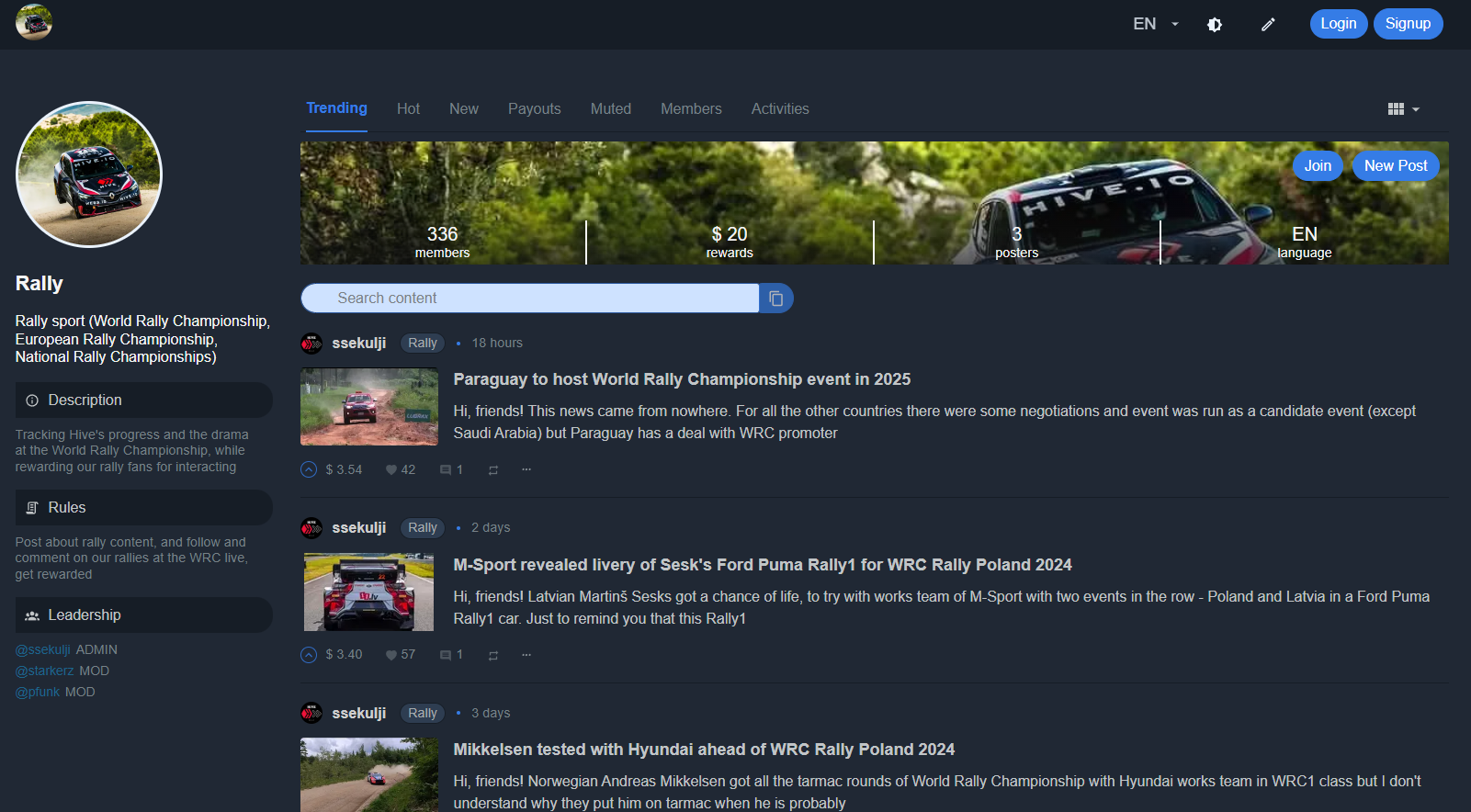Click Rally tag on 18 hours post
This screenshot has height=812, width=1471.
pyautogui.click(x=423, y=343)
